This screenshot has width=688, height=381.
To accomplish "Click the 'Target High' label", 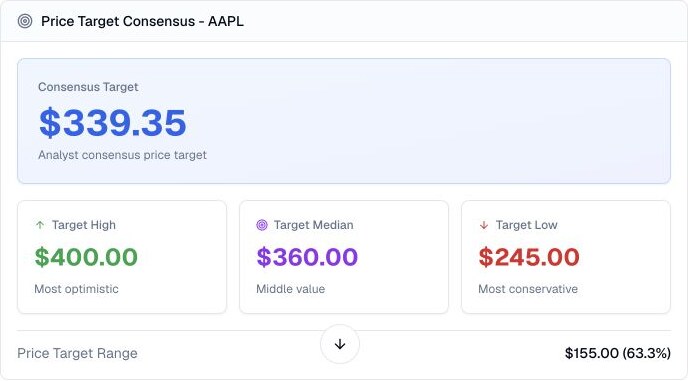I will [x=84, y=225].
